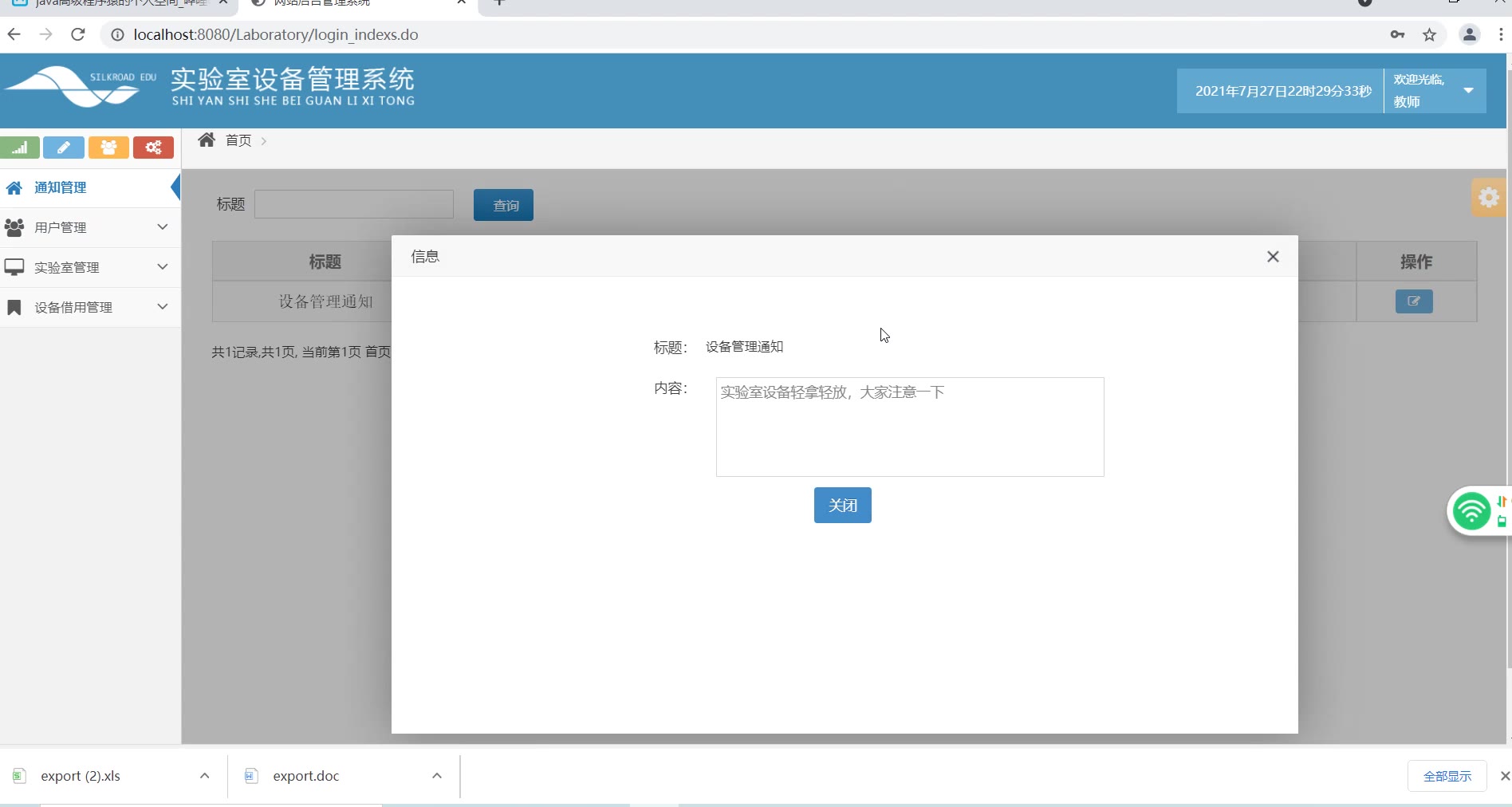
Task: Click 全部显示 in downloads bar
Action: coord(1447,776)
